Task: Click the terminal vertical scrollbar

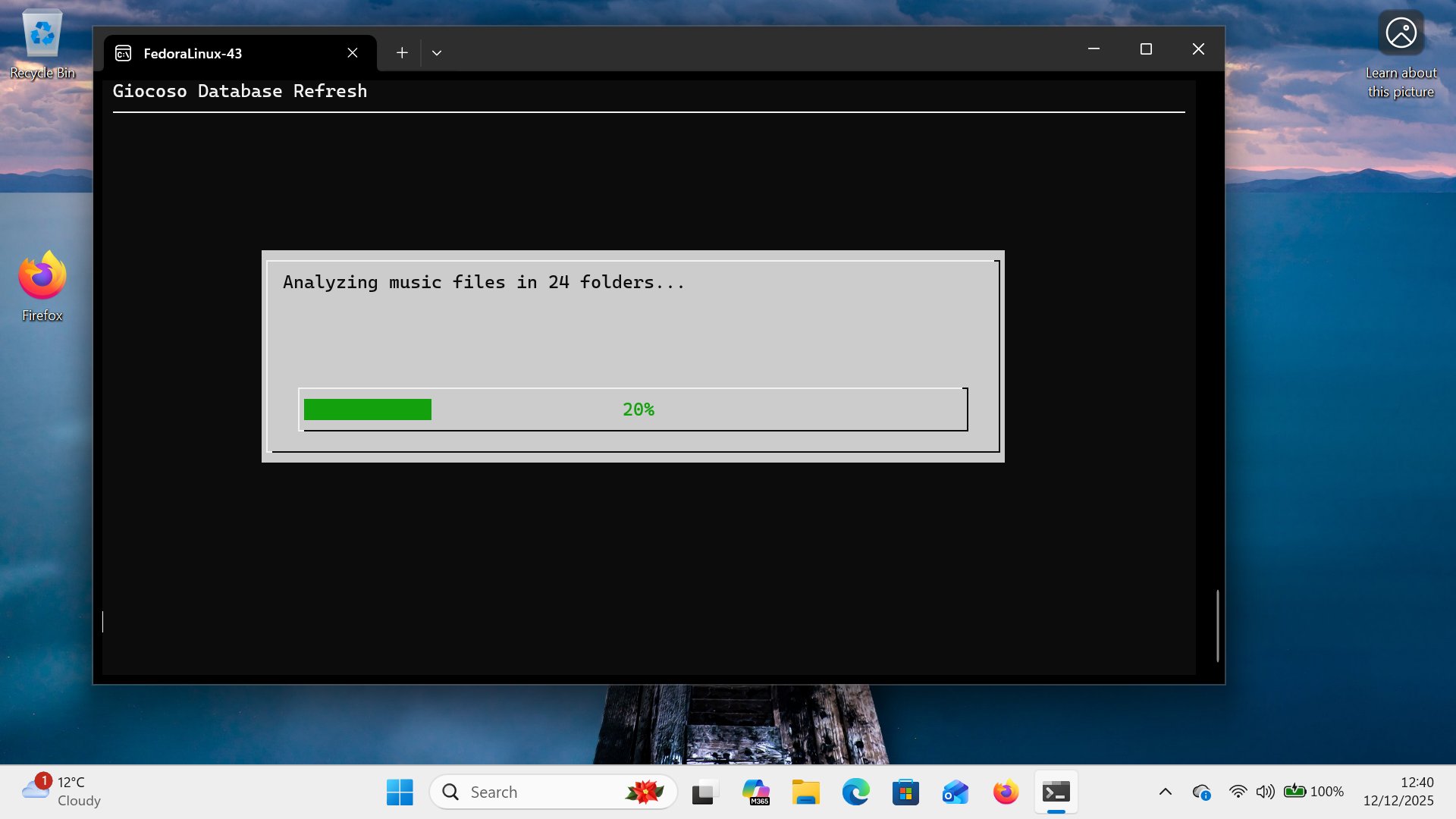Action: (x=1217, y=625)
